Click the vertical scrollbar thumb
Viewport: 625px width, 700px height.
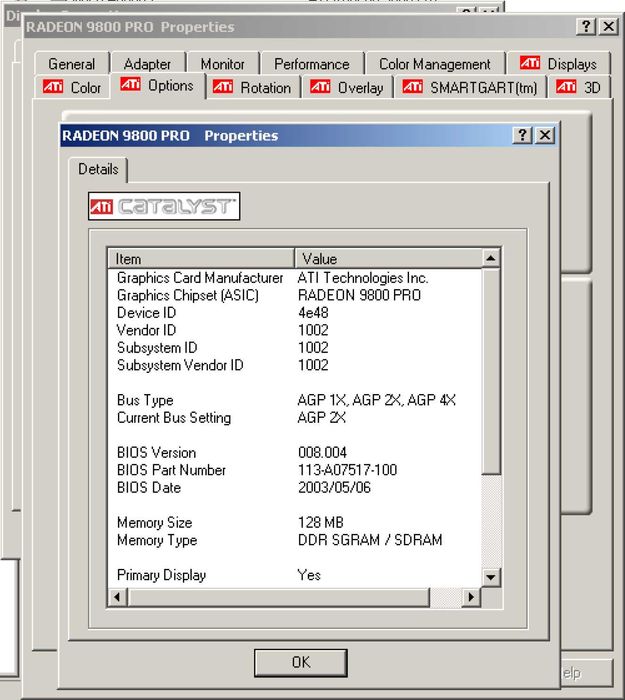[x=491, y=371]
